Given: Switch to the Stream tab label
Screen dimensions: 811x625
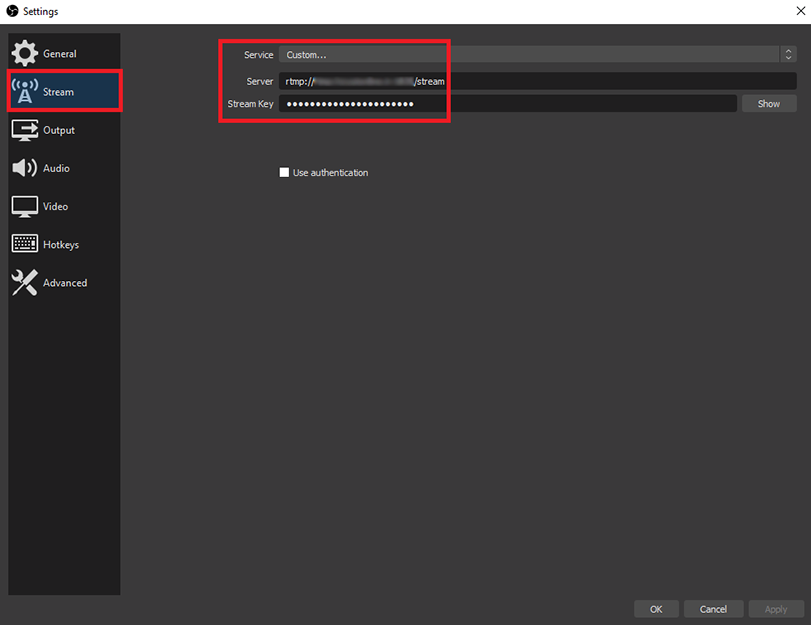Looking at the screenshot, I should (x=58, y=92).
